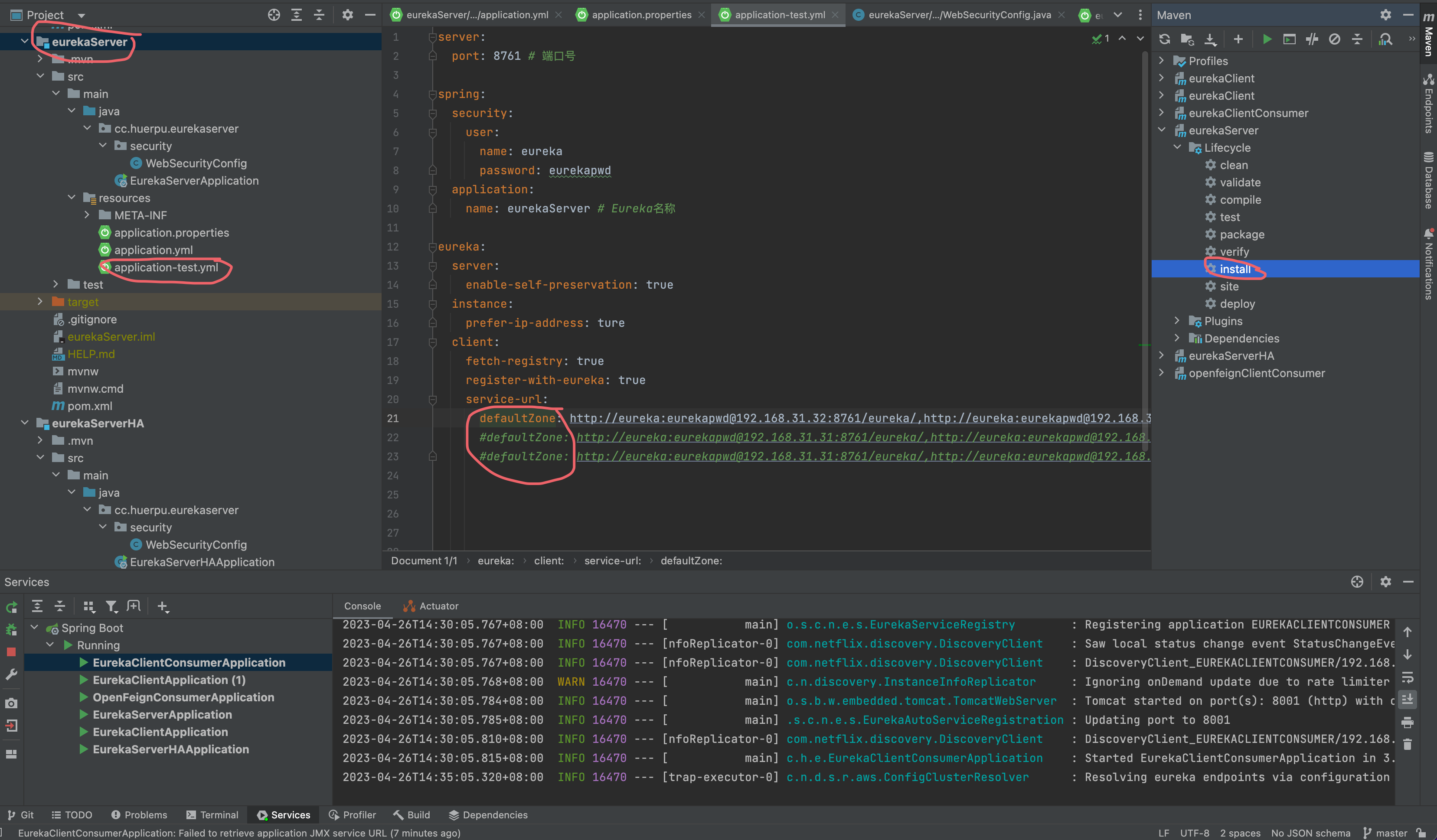The image size is (1437, 840).
Task: Expand Plugins node in Maven
Action: (x=1177, y=321)
